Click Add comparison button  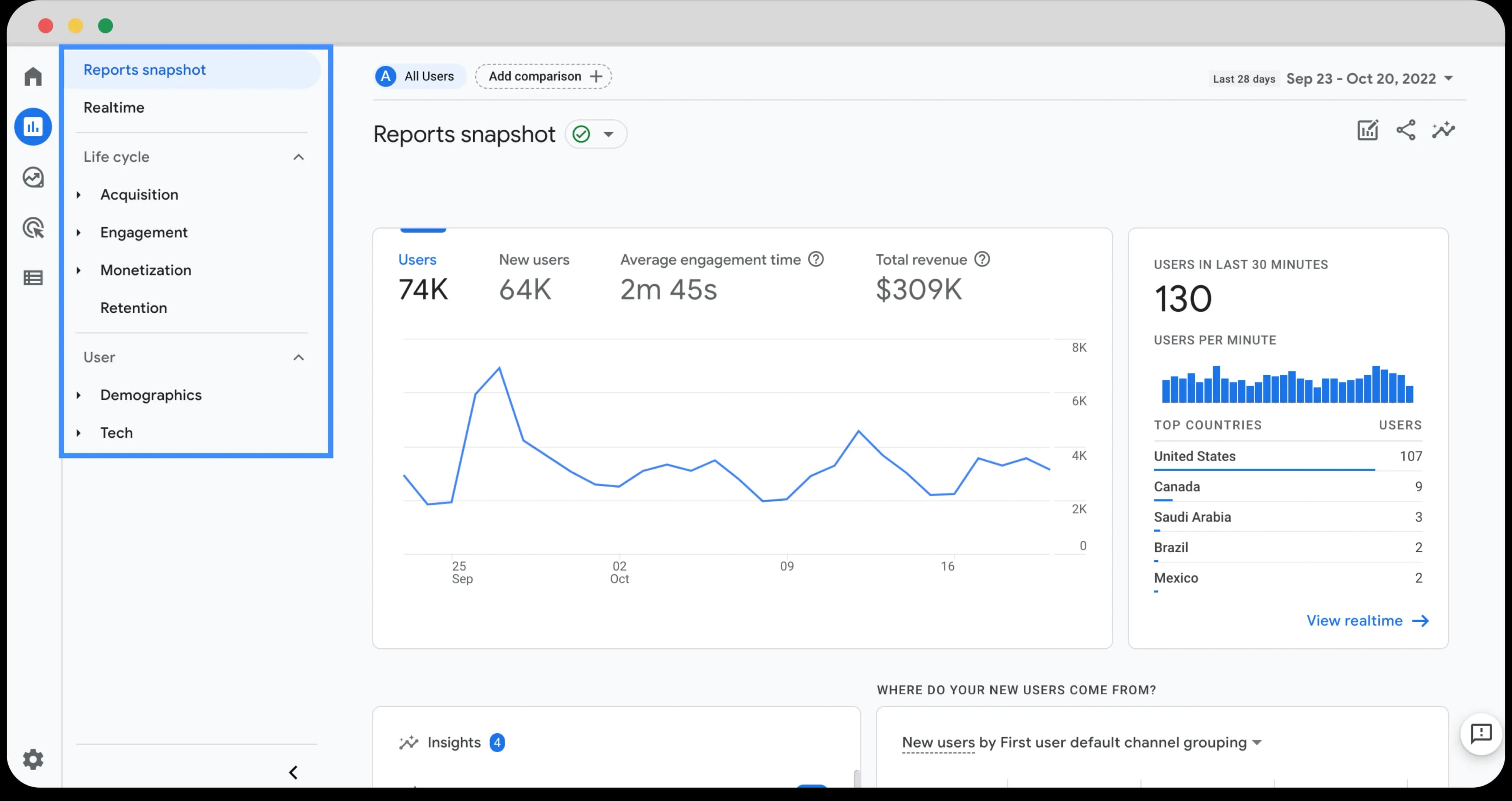point(543,76)
